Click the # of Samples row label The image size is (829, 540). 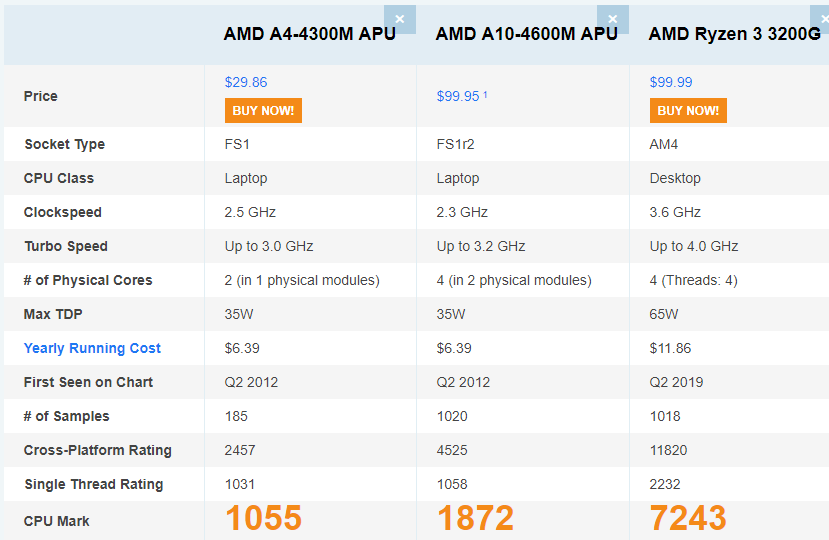(67, 416)
